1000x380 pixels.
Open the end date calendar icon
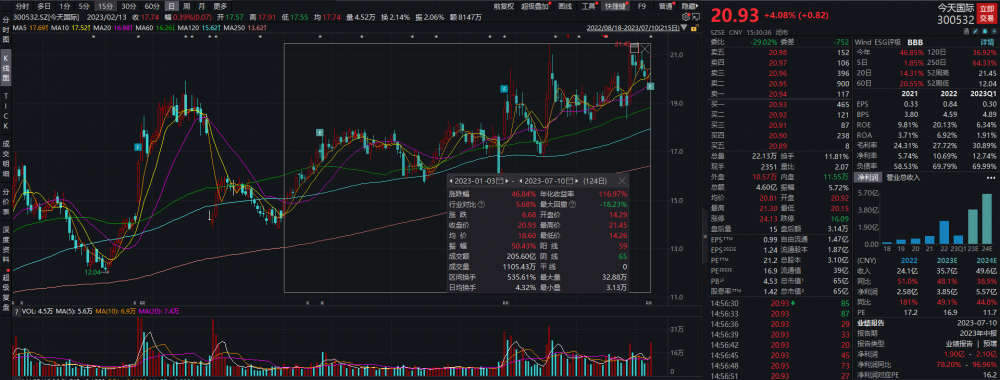(x=570, y=181)
